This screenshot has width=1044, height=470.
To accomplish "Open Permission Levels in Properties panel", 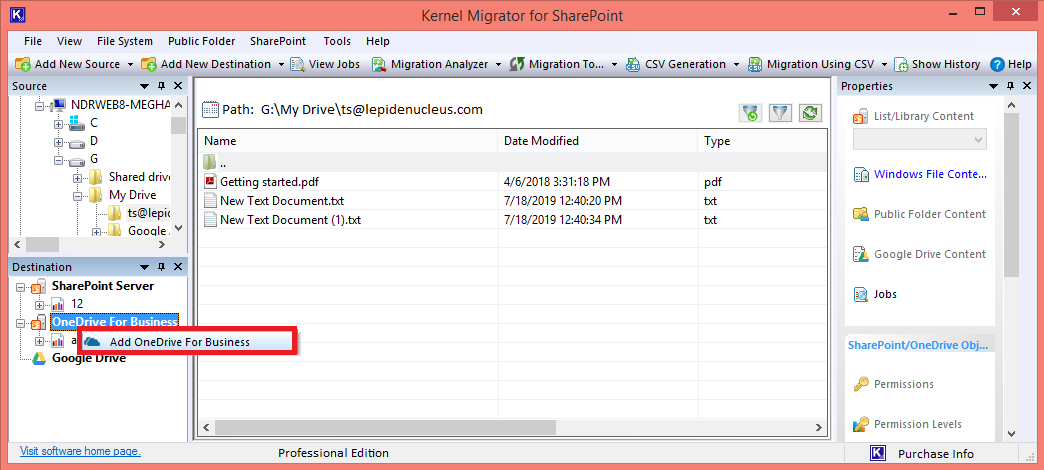I will tap(917, 424).
